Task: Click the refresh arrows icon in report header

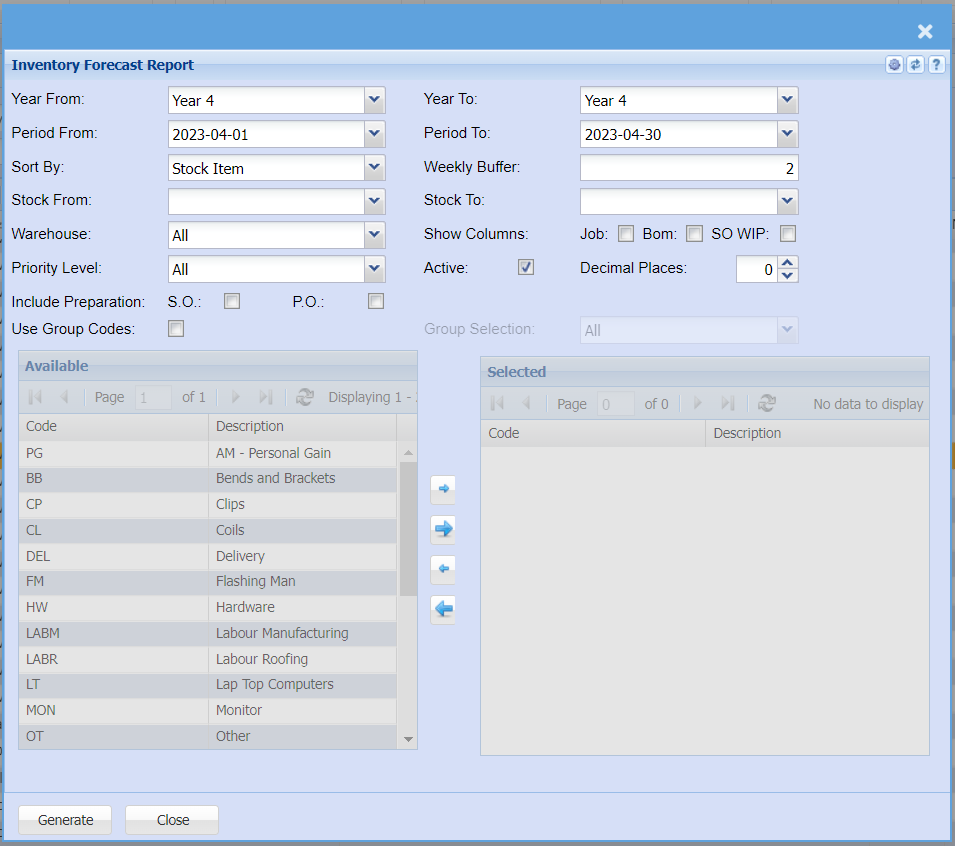Action: click(915, 65)
